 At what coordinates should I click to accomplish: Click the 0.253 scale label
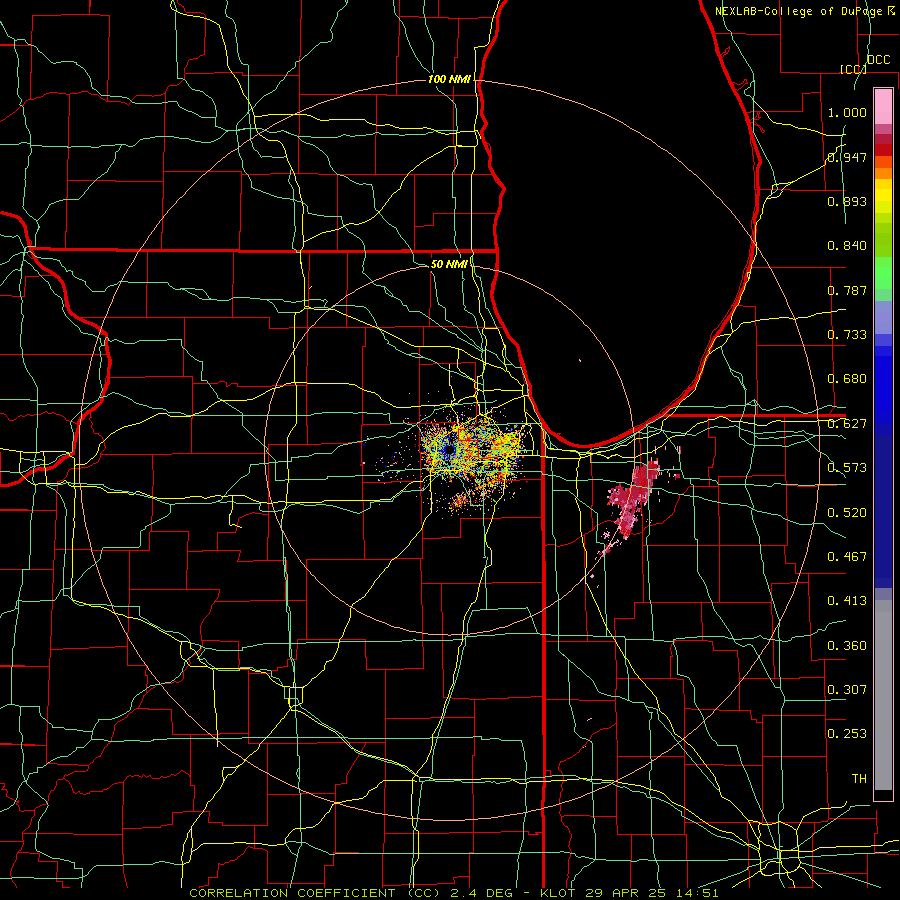coord(847,734)
